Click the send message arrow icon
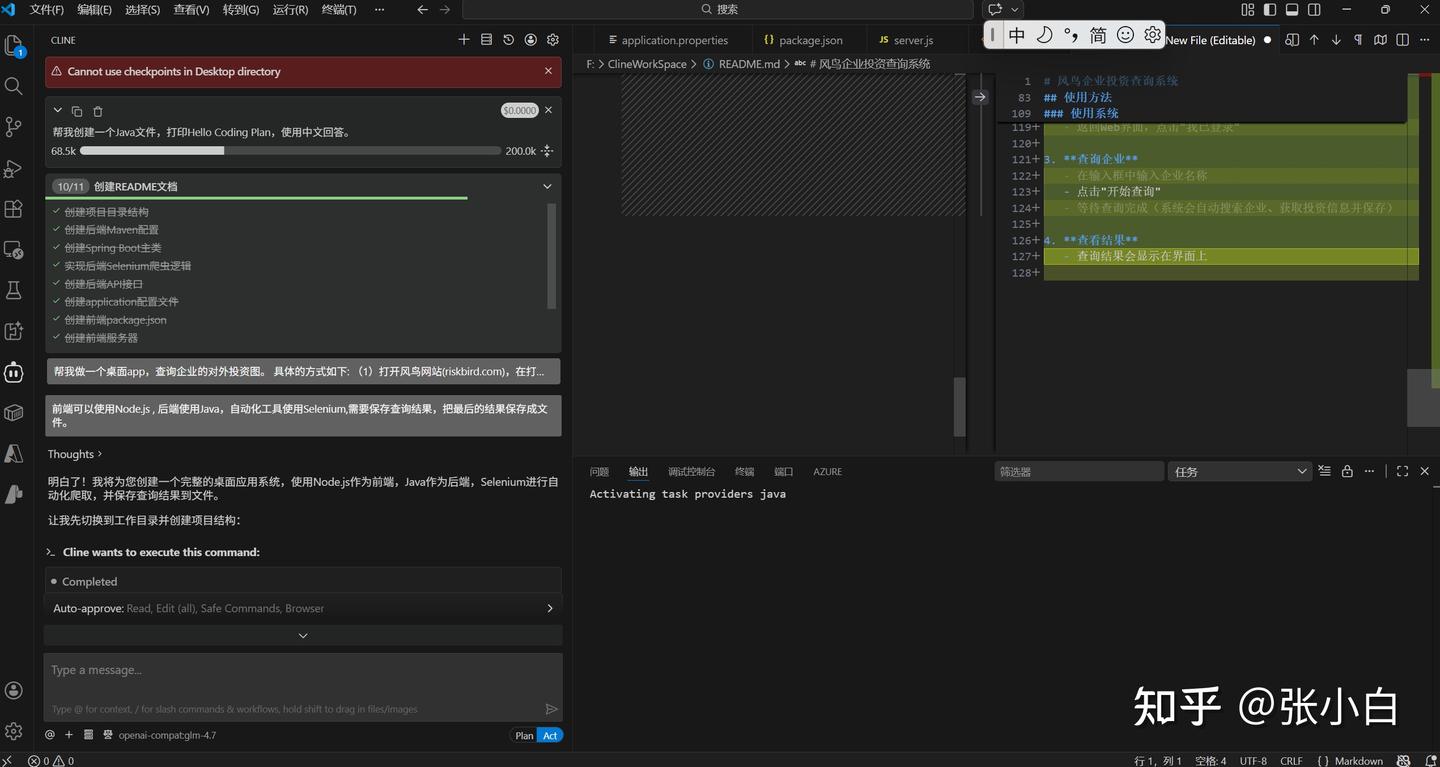Image resolution: width=1440 pixels, height=767 pixels. (x=551, y=709)
